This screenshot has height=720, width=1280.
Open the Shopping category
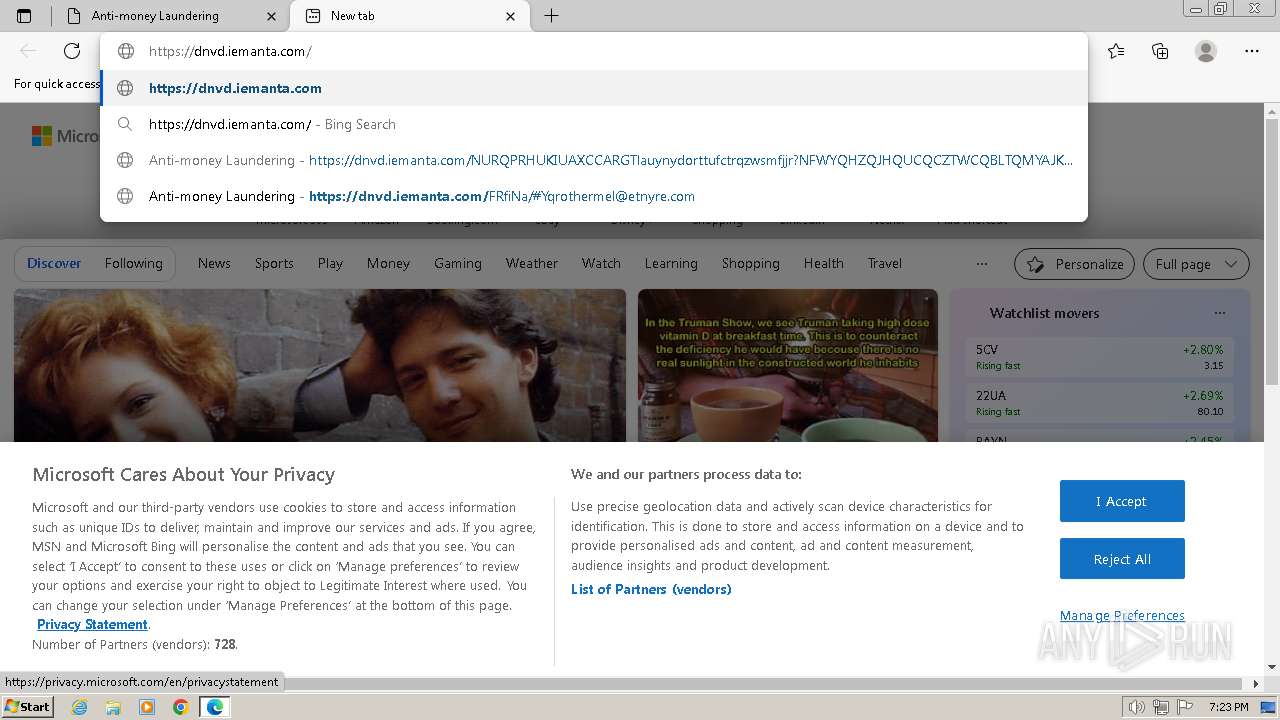click(x=750, y=264)
